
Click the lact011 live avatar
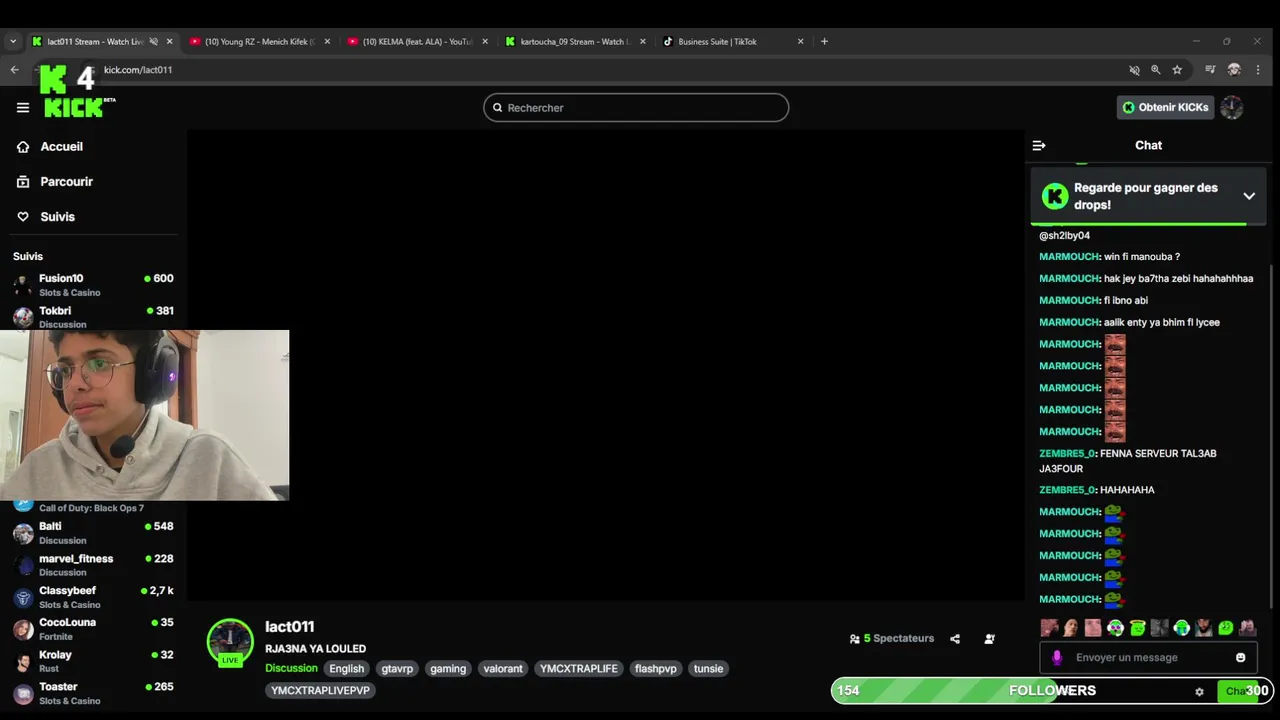point(230,643)
